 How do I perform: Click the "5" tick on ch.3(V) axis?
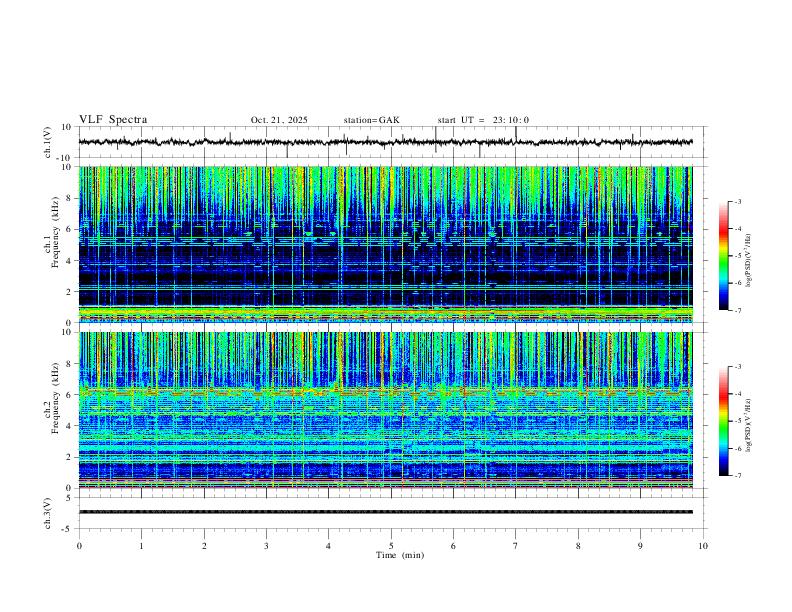(69, 498)
